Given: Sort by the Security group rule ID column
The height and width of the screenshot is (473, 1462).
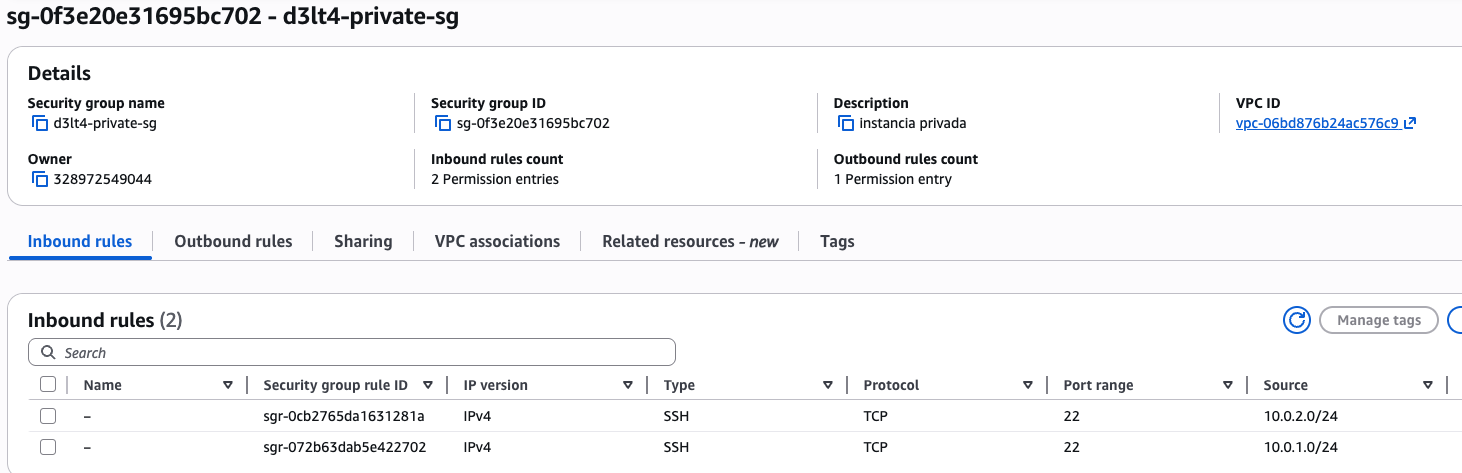Looking at the screenshot, I should click(428, 385).
